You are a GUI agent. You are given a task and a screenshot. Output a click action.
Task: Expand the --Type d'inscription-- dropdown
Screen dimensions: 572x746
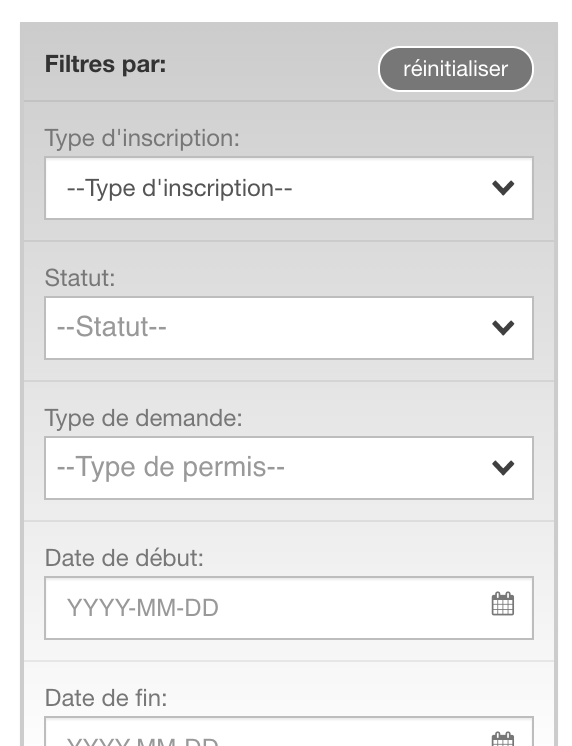(289, 188)
